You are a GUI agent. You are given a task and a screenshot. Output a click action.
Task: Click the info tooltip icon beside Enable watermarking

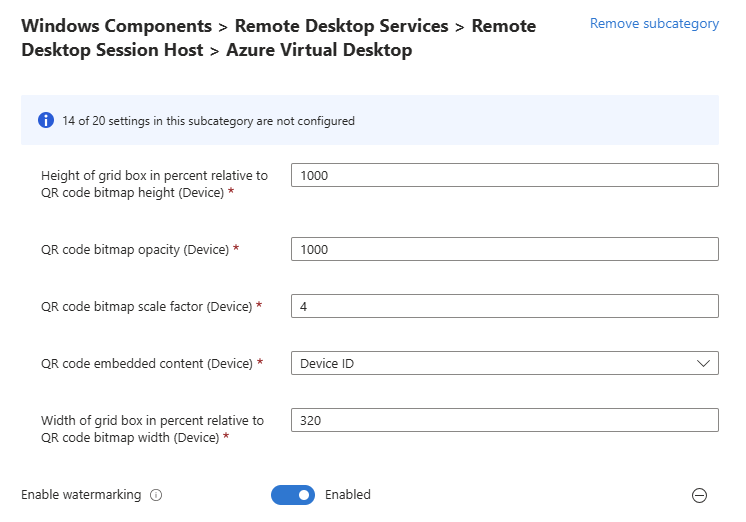(156, 495)
